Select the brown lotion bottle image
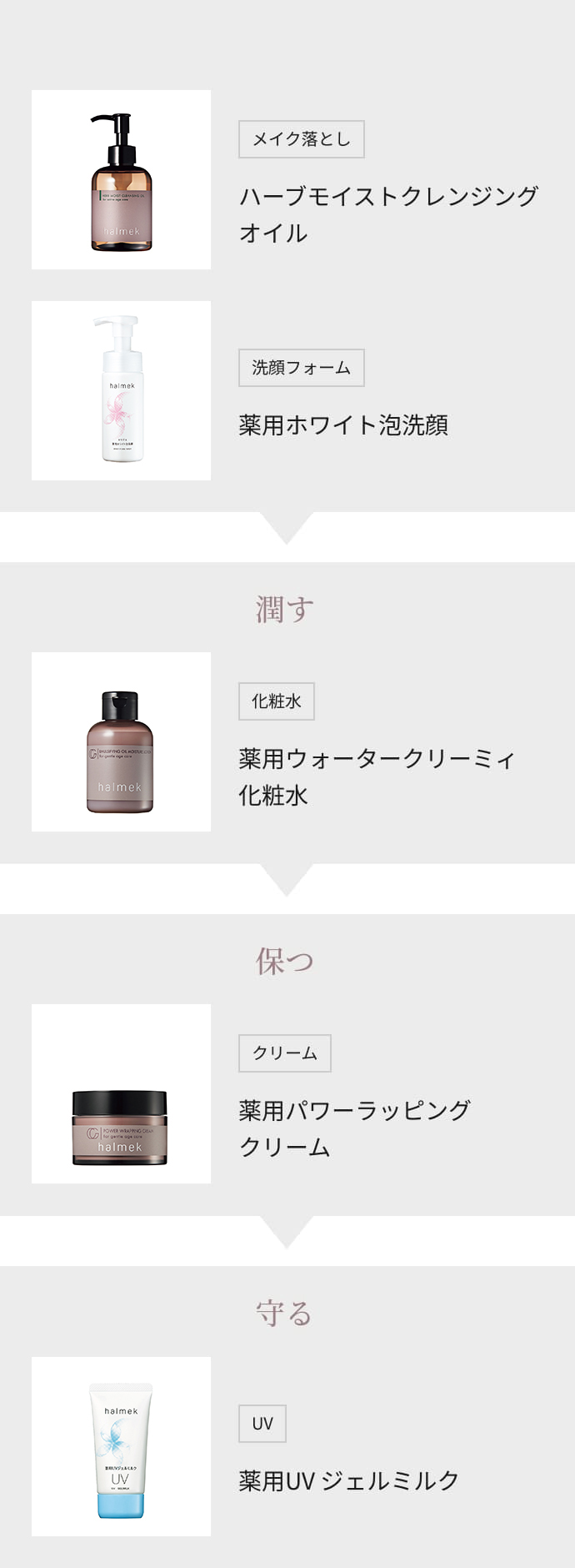Image resolution: width=575 pixels, height=1568 pixels. coord(121,741)
